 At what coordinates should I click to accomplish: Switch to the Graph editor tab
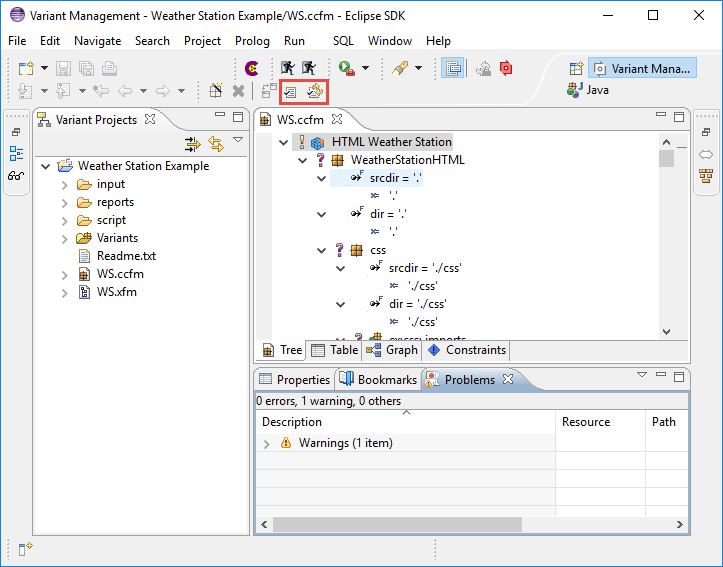(392, 350)
